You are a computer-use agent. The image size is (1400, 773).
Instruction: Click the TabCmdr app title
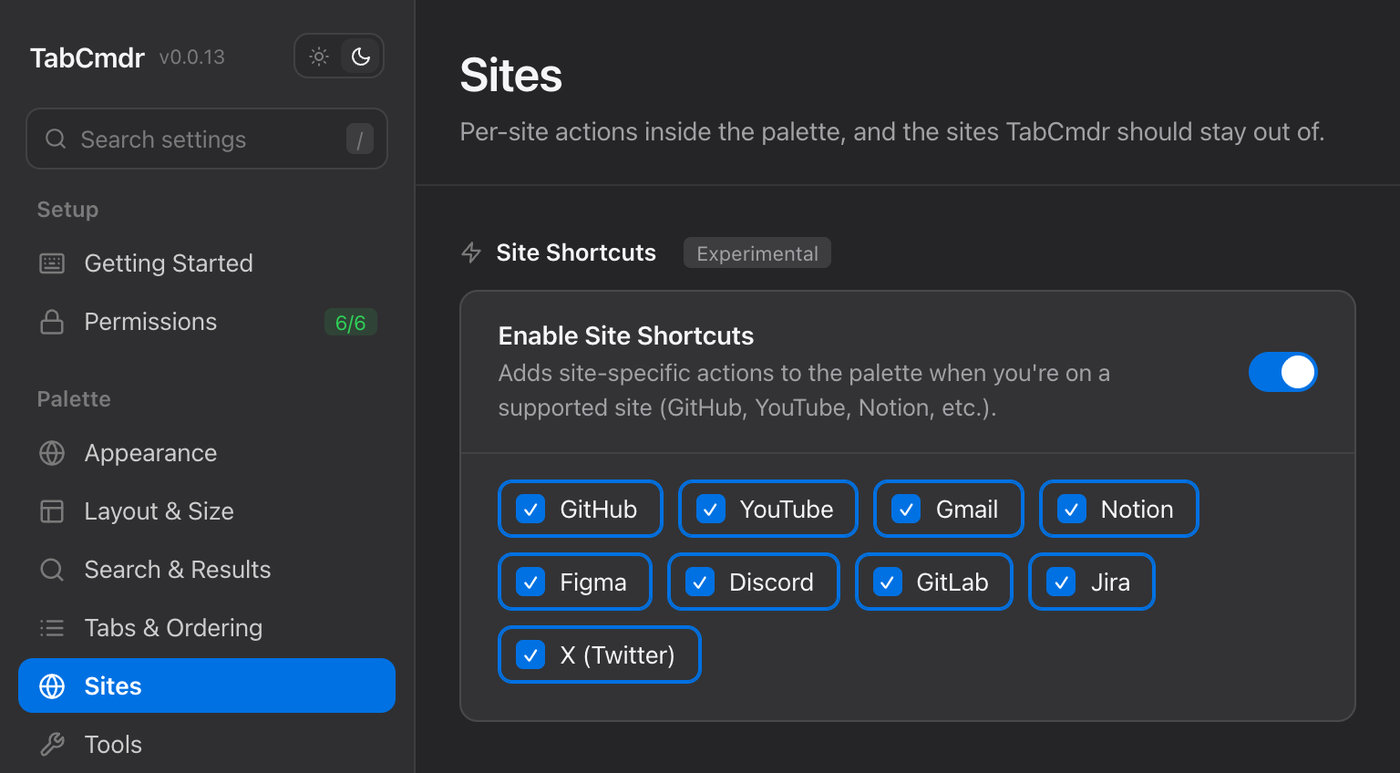87,57
